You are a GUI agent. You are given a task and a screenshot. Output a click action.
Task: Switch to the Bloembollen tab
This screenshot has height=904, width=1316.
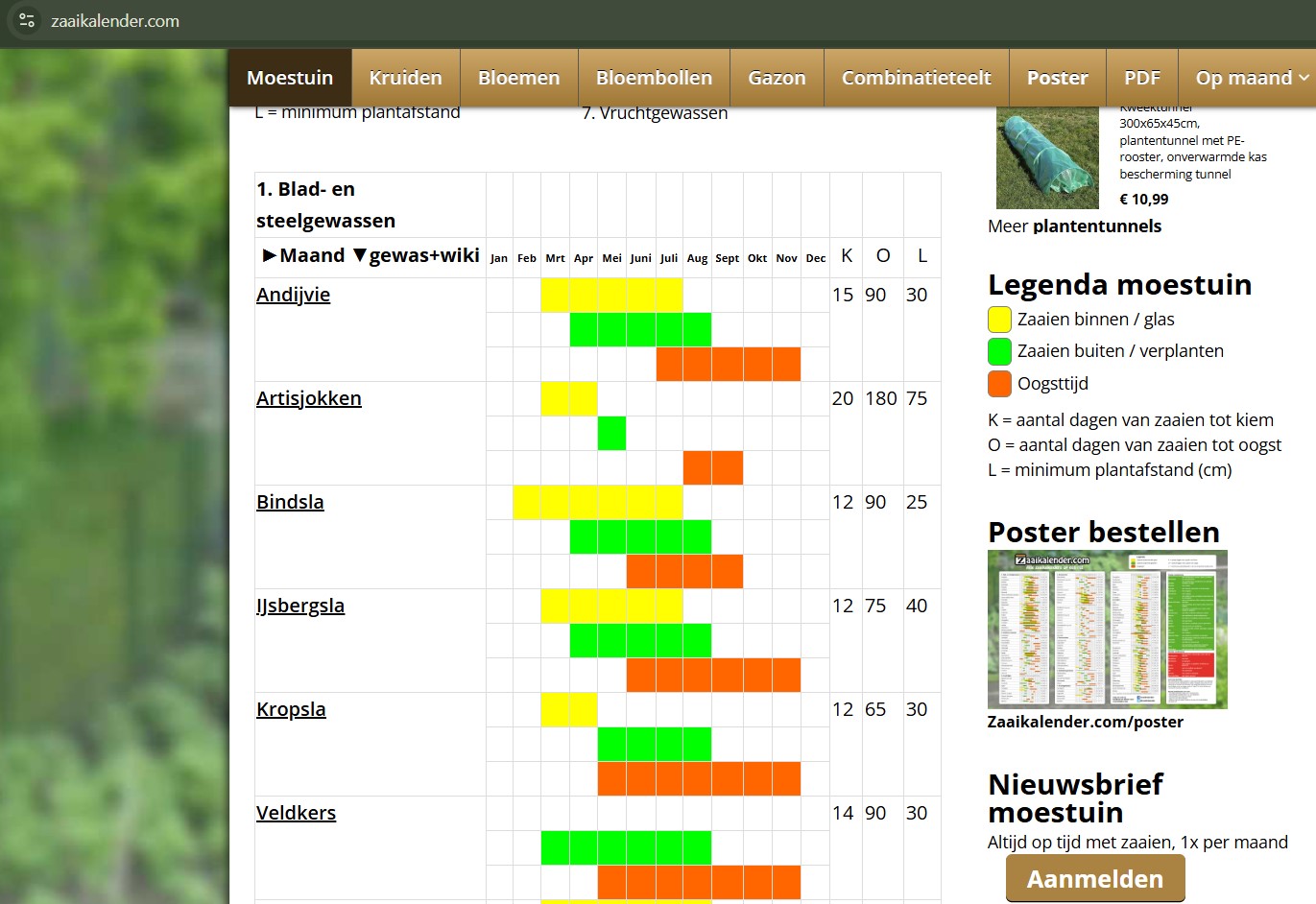tap(654, 78)
